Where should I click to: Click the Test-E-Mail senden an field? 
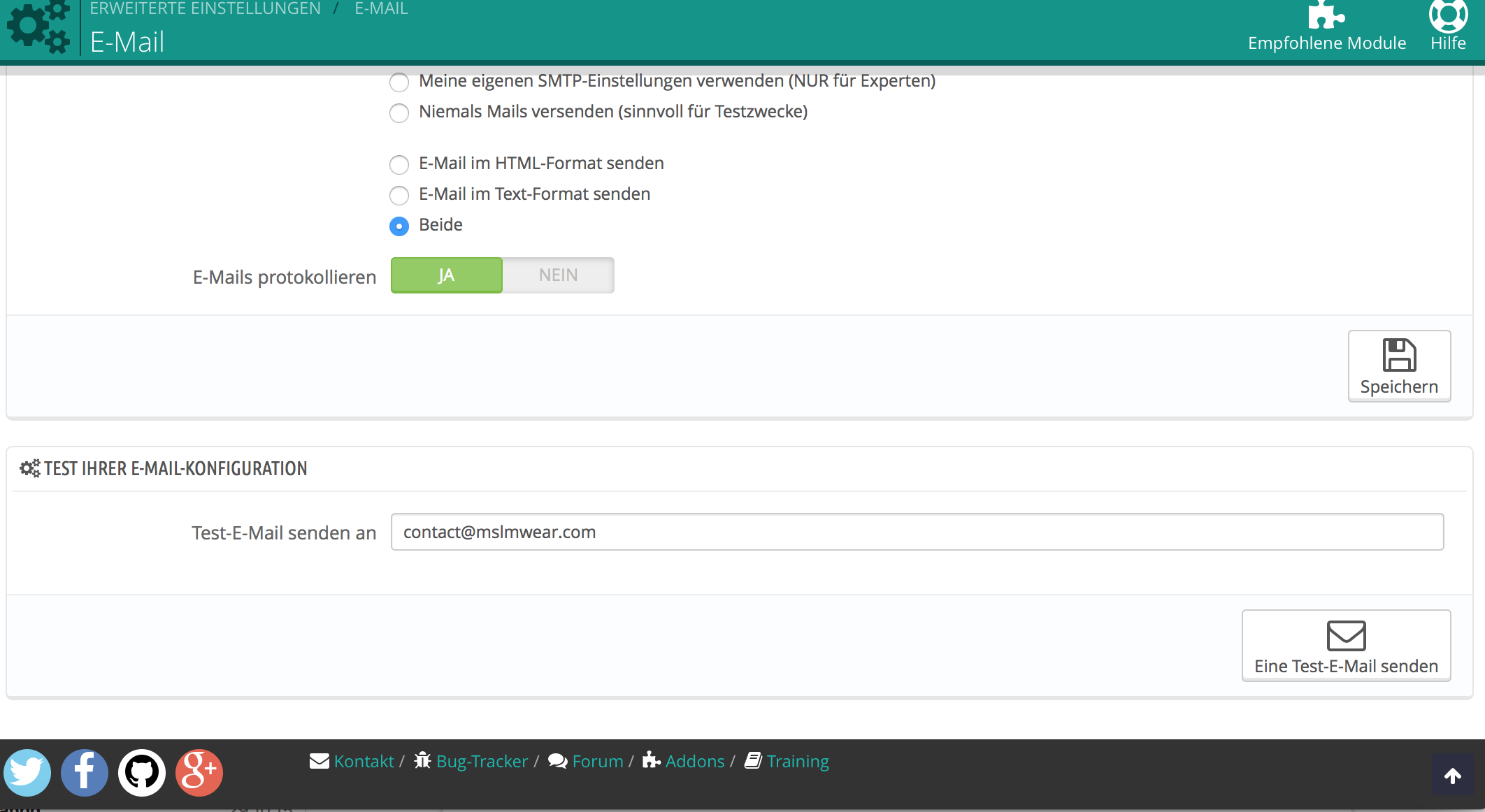917,532
